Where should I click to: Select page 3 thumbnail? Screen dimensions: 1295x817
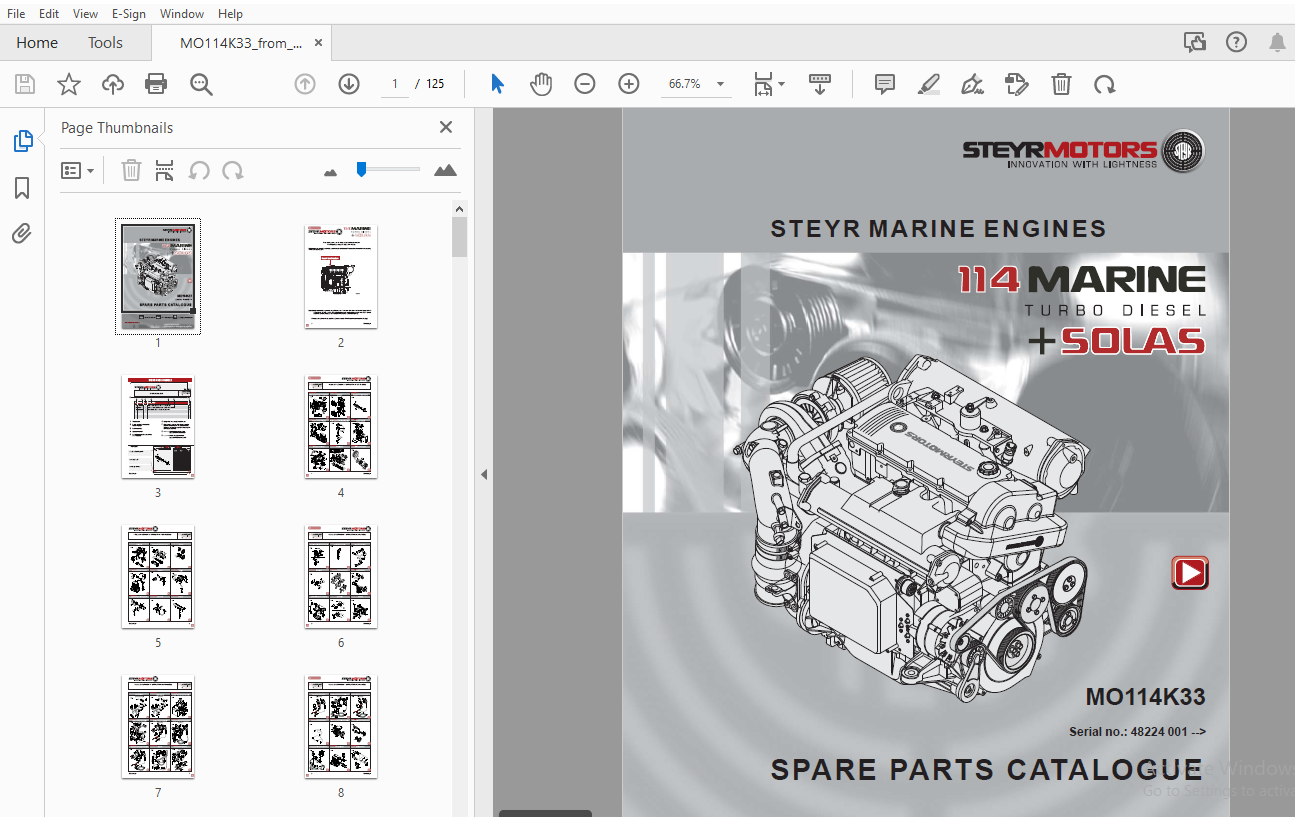(x=158, y=426)
